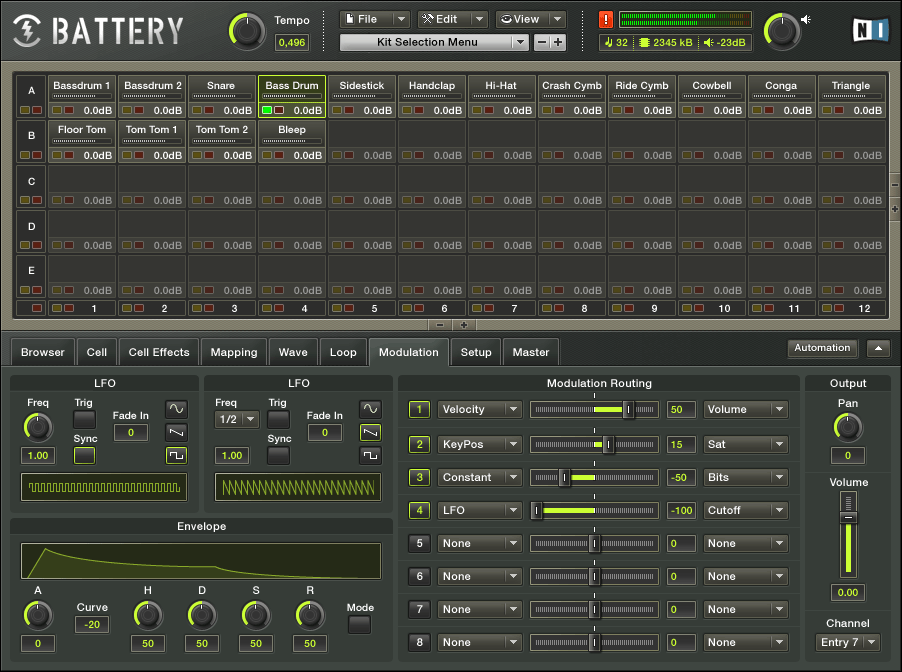Select sawtooth waveform in second LFO
Viewport: 902px width, 672px height.
[x=370, y=432]
